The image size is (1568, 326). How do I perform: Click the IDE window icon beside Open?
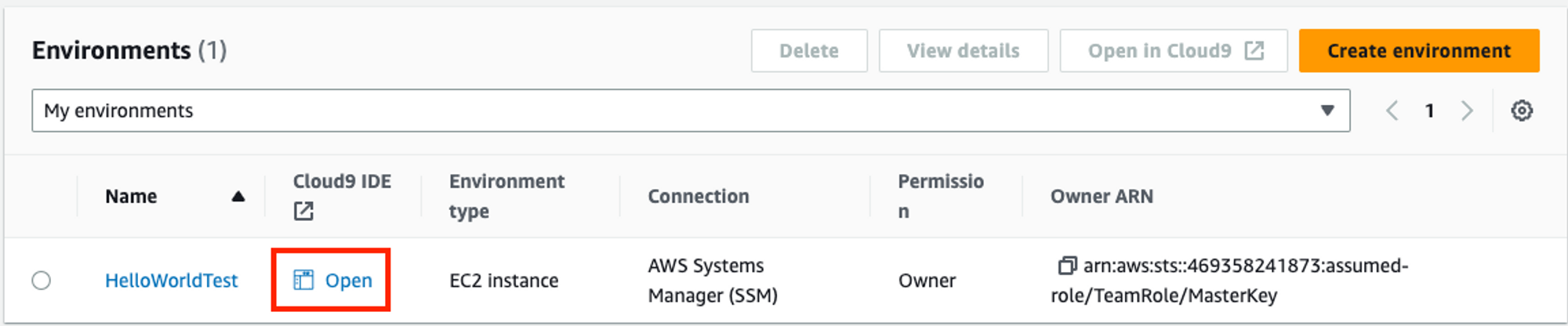[x=303, y=280]
